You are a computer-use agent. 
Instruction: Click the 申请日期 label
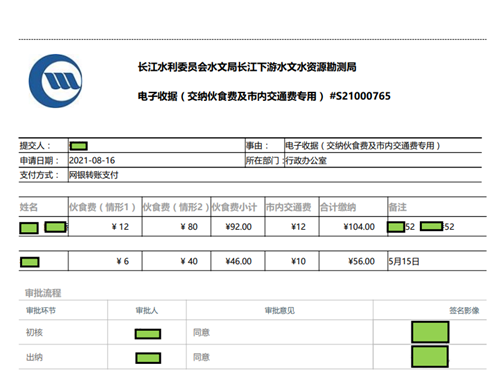39,161
